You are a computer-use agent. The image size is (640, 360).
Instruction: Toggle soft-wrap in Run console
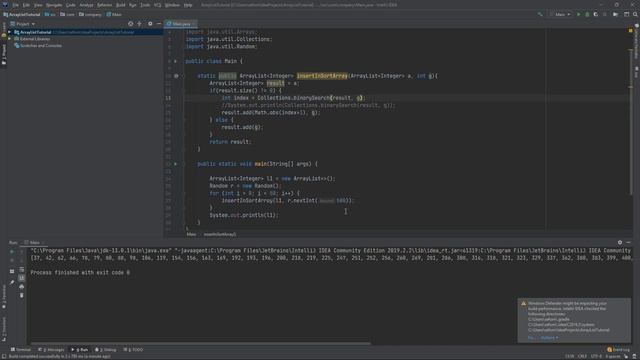(22, 269)
